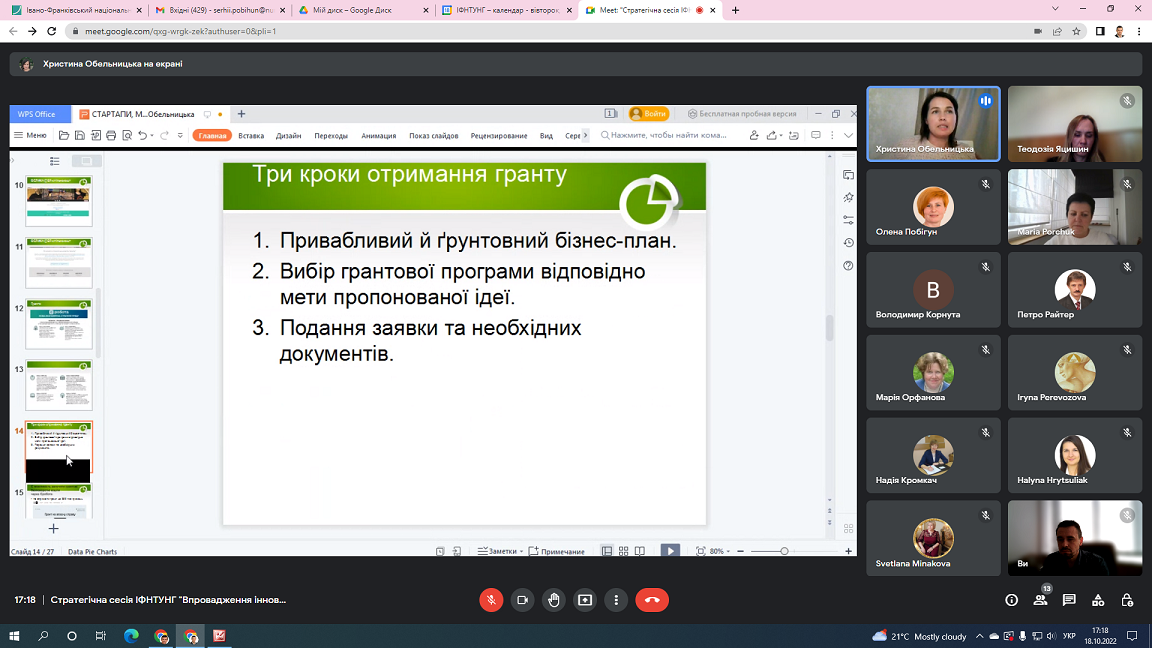Toggle the raise hand button
The width and height of the screenshot is (1152, 648).
click(x=554, y=600)
